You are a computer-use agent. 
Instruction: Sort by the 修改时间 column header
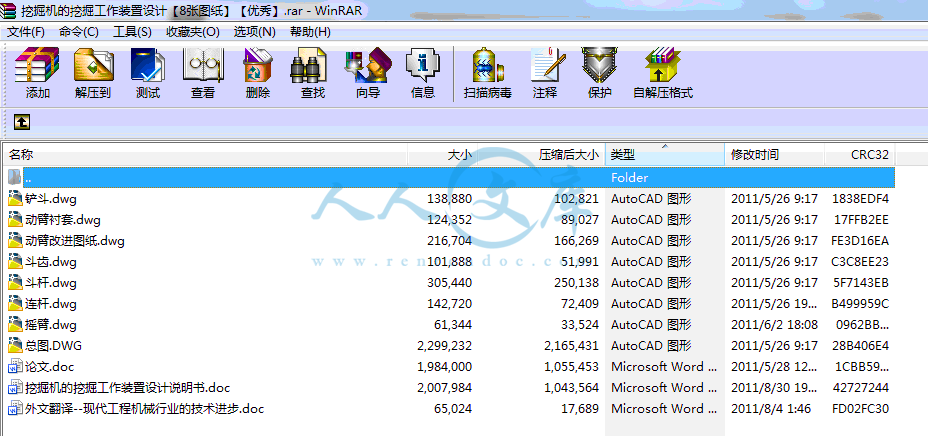[774, 155]
